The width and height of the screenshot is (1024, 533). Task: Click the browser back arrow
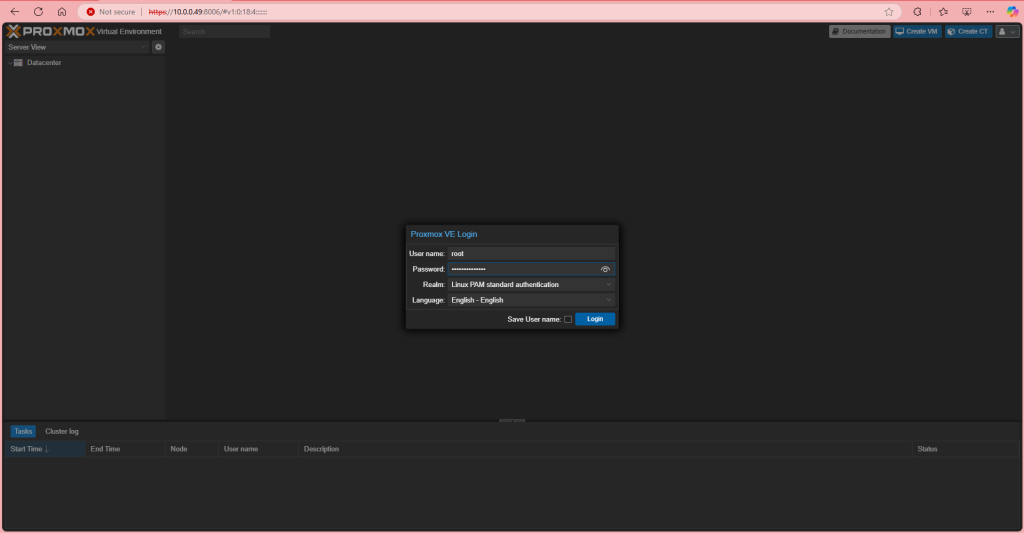[14, 12]
